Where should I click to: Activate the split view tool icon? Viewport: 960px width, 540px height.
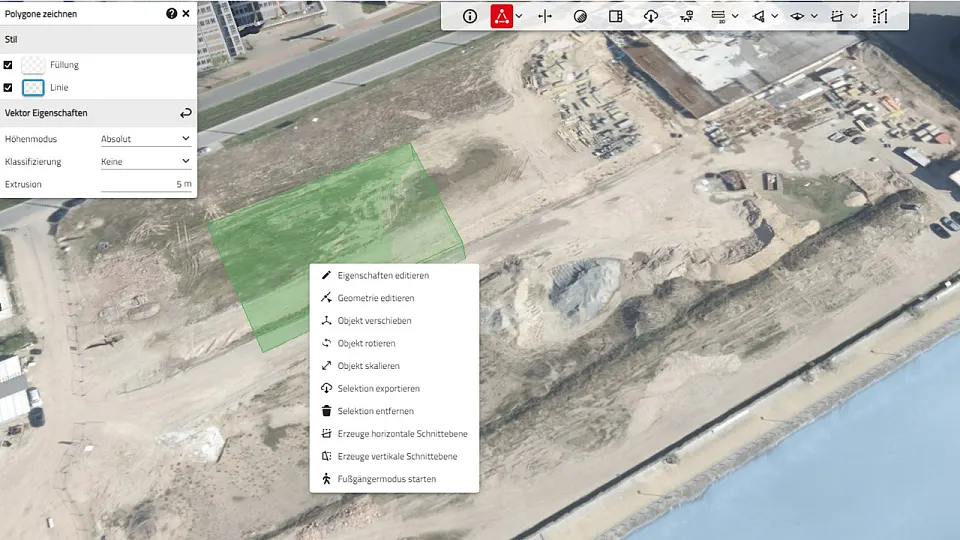[x=545, y=16]
